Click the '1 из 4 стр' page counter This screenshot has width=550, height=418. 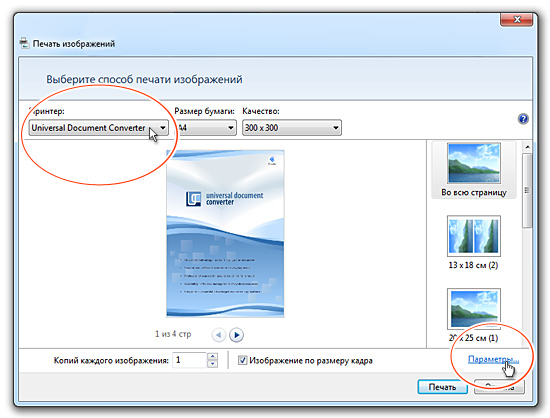(x=173, y=334)
